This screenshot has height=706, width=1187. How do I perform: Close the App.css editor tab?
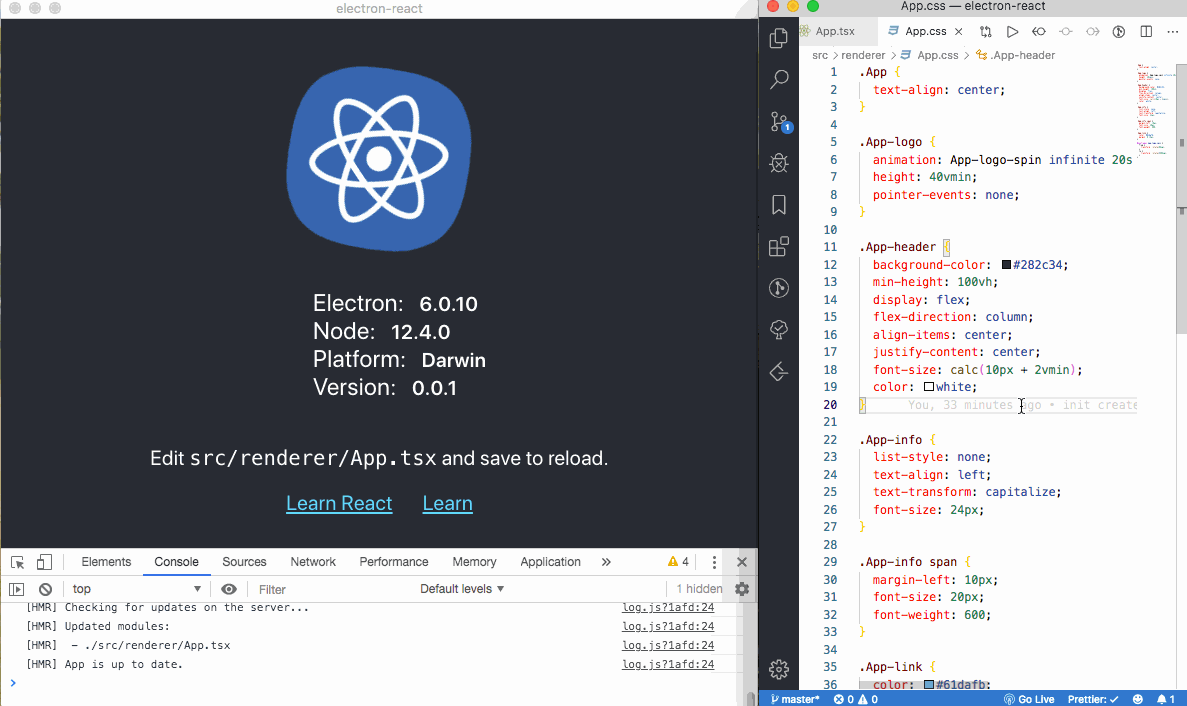(x=958, y=32)
